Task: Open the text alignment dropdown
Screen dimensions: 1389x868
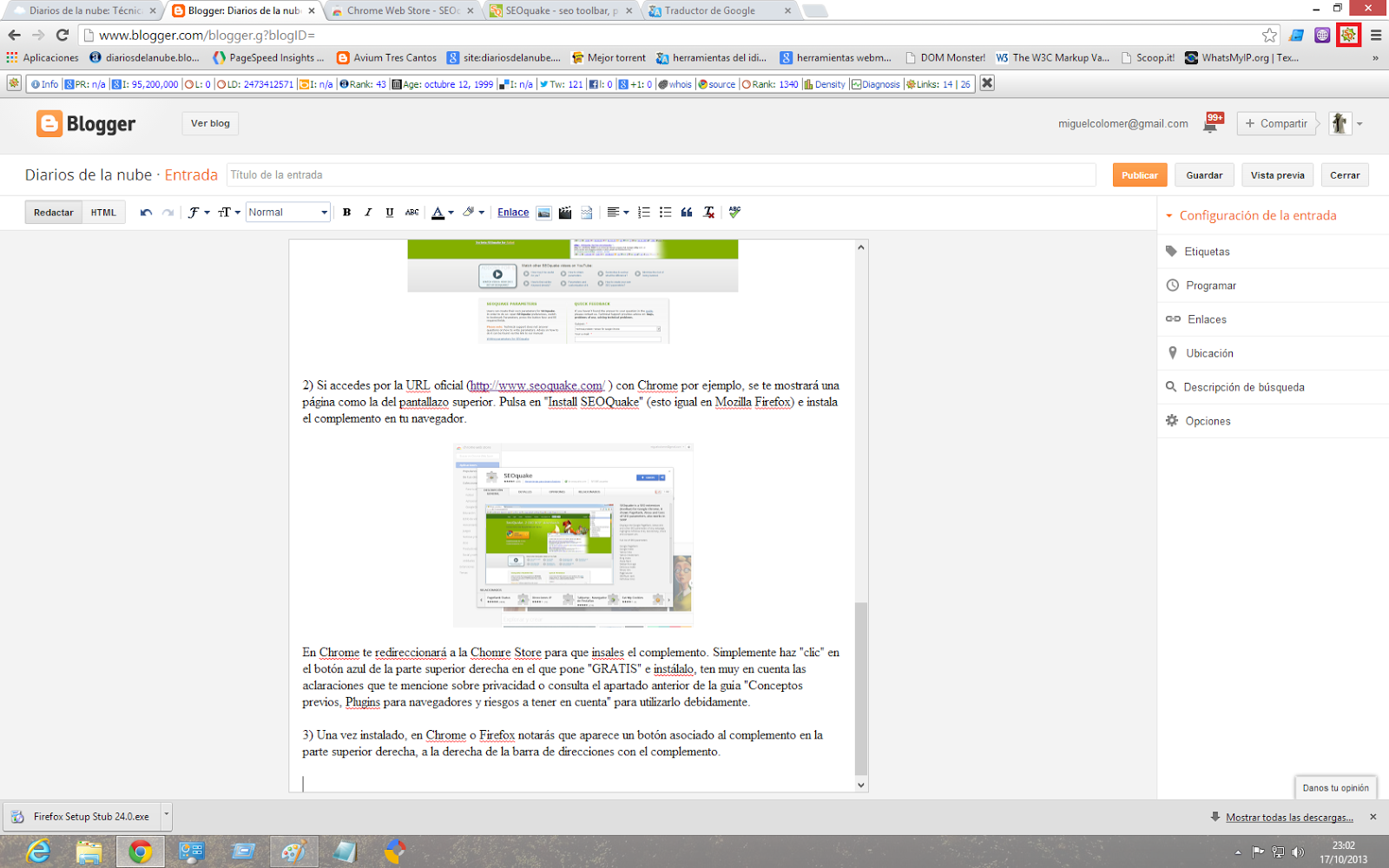Action: click(617, 213)
